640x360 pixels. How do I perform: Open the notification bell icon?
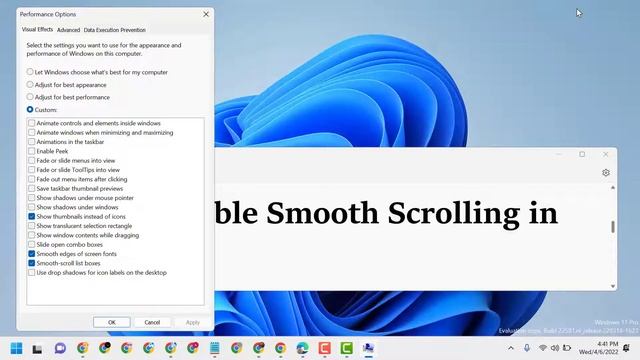627,348
